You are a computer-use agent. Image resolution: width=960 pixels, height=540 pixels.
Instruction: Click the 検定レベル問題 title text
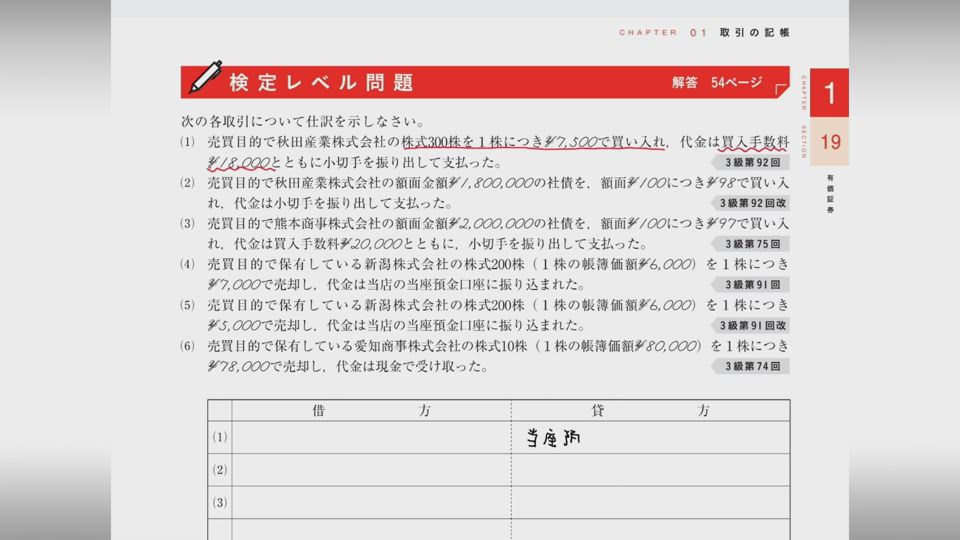320,82
